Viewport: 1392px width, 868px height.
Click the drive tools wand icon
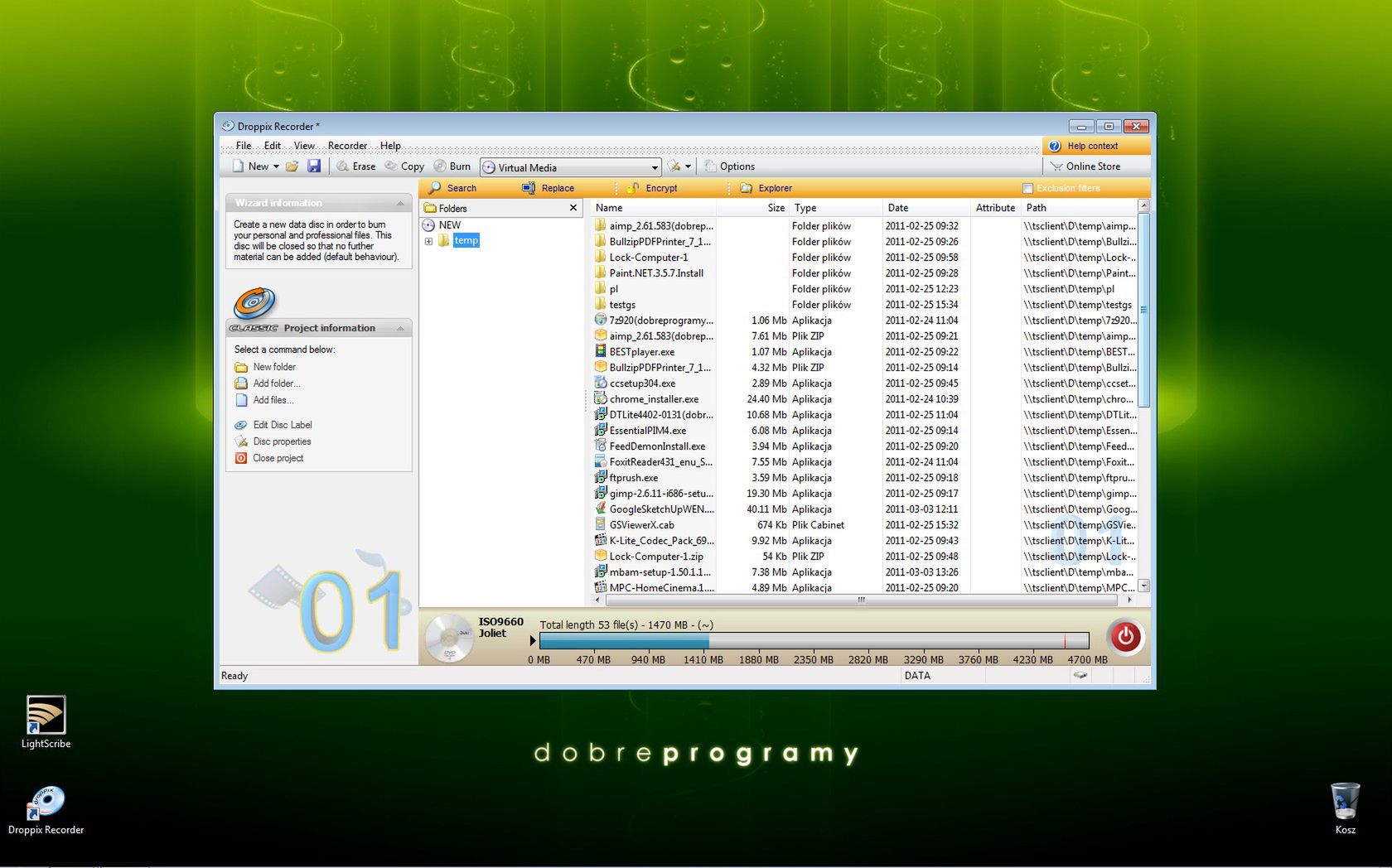(x=674, y=166)
